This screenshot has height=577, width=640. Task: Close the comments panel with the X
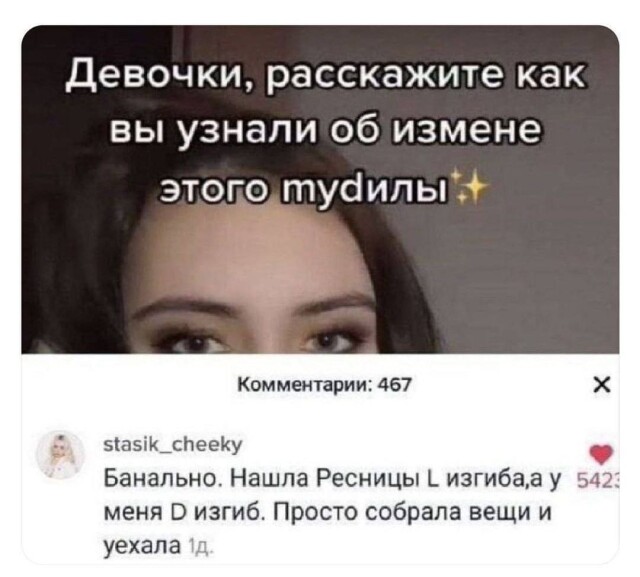tap(602, 385)
